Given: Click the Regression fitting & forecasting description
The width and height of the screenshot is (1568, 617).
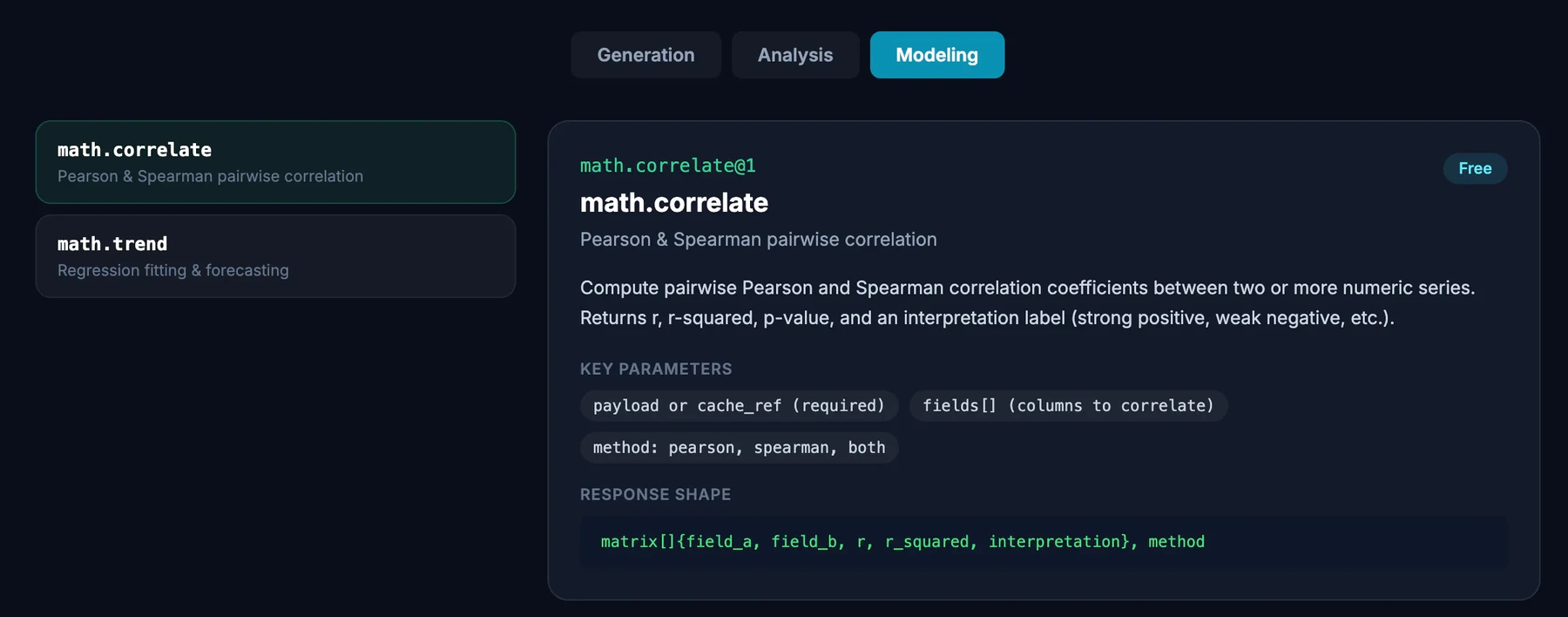Looking at the screenshot, I should click(x=173, y=270).
